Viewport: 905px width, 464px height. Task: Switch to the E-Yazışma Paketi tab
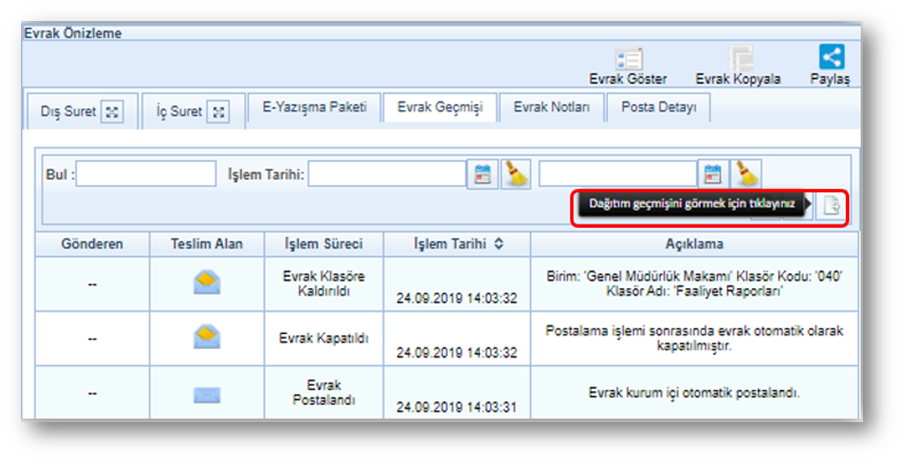pyautogui.click(x=314, y=108)
